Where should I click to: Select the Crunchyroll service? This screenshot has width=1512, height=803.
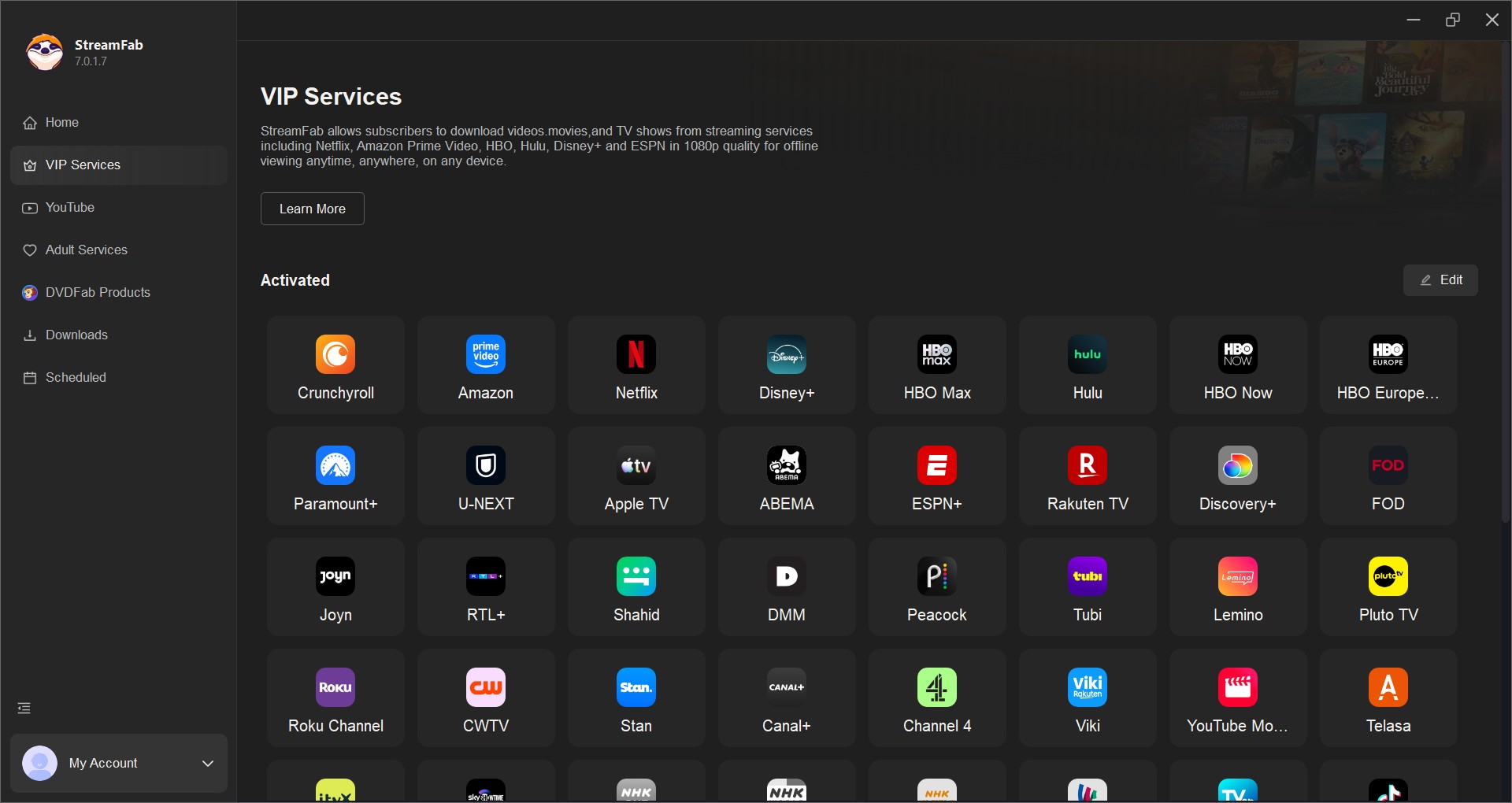(x=335, y=364)
